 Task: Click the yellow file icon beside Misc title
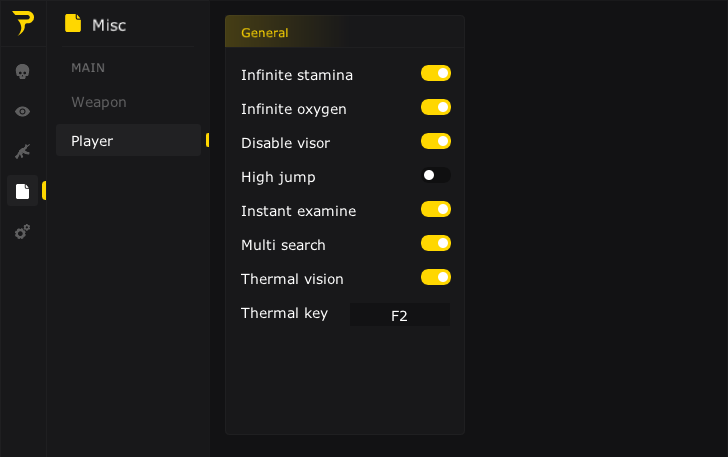click(73, 24)
